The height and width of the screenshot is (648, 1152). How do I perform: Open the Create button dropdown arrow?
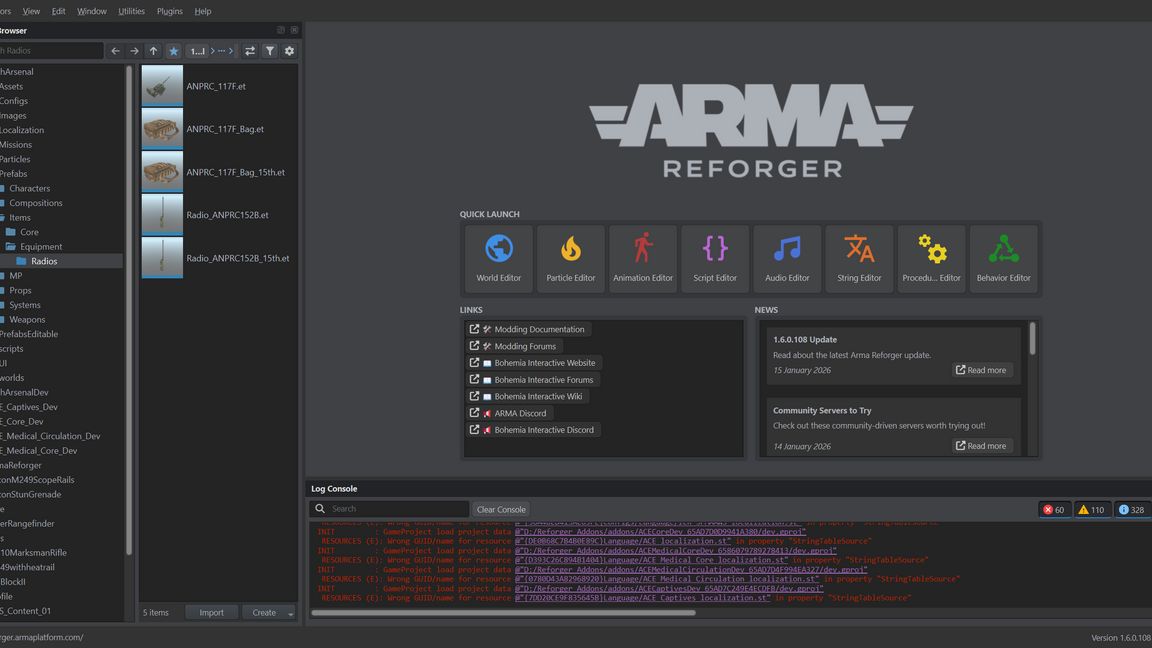[291, 613]
